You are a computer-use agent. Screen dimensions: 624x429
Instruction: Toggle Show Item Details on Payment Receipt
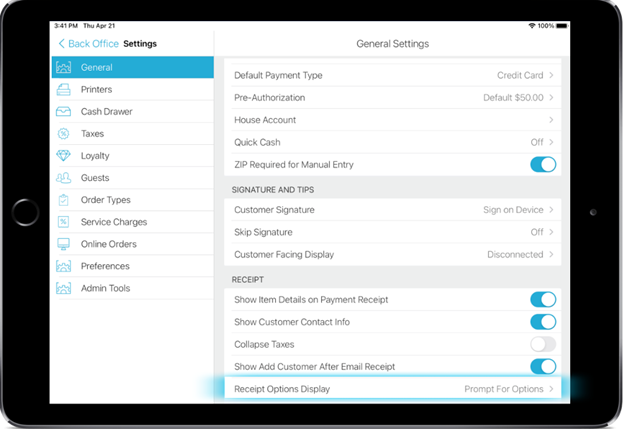[542, 299]
